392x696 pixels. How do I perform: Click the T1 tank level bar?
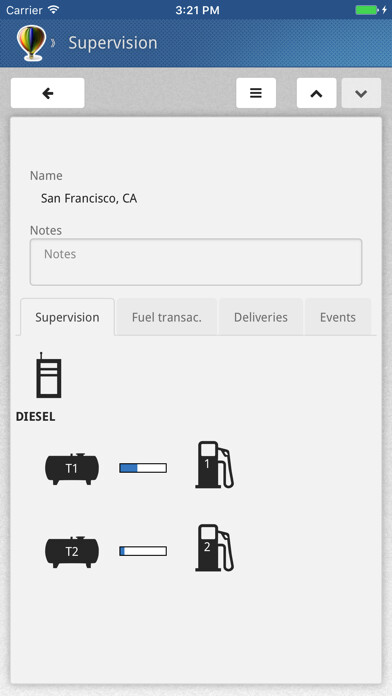click(143, 468)
